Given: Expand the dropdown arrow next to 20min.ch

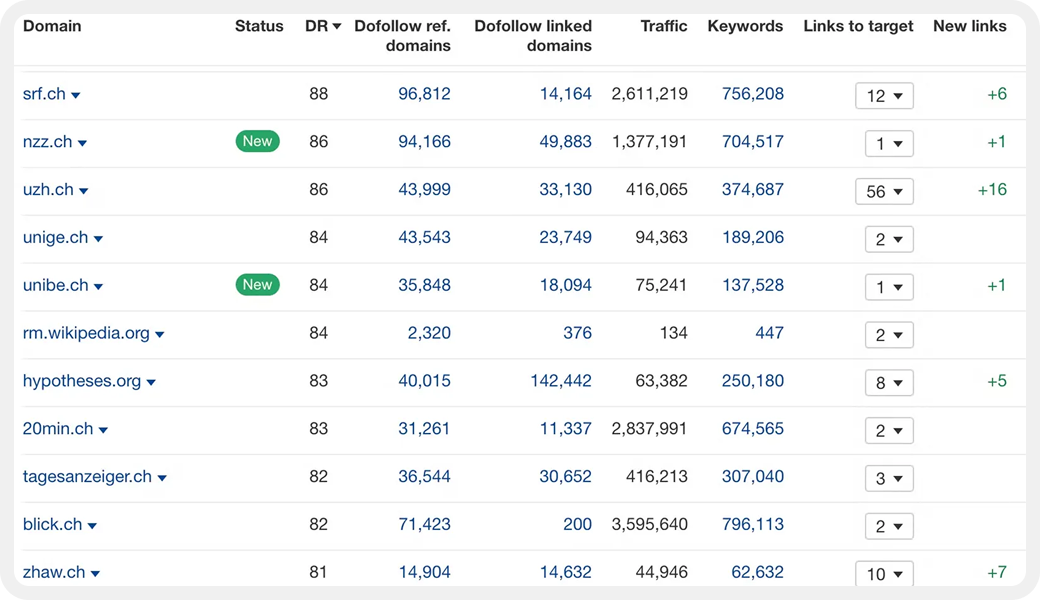Looking at the screenshot, I should [103, 430].
